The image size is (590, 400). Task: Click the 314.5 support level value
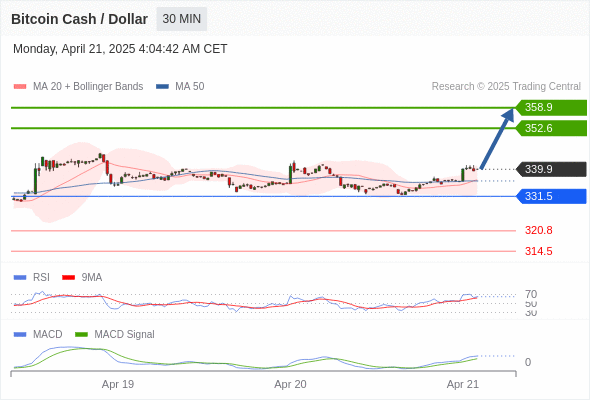[x=539, y=251]
